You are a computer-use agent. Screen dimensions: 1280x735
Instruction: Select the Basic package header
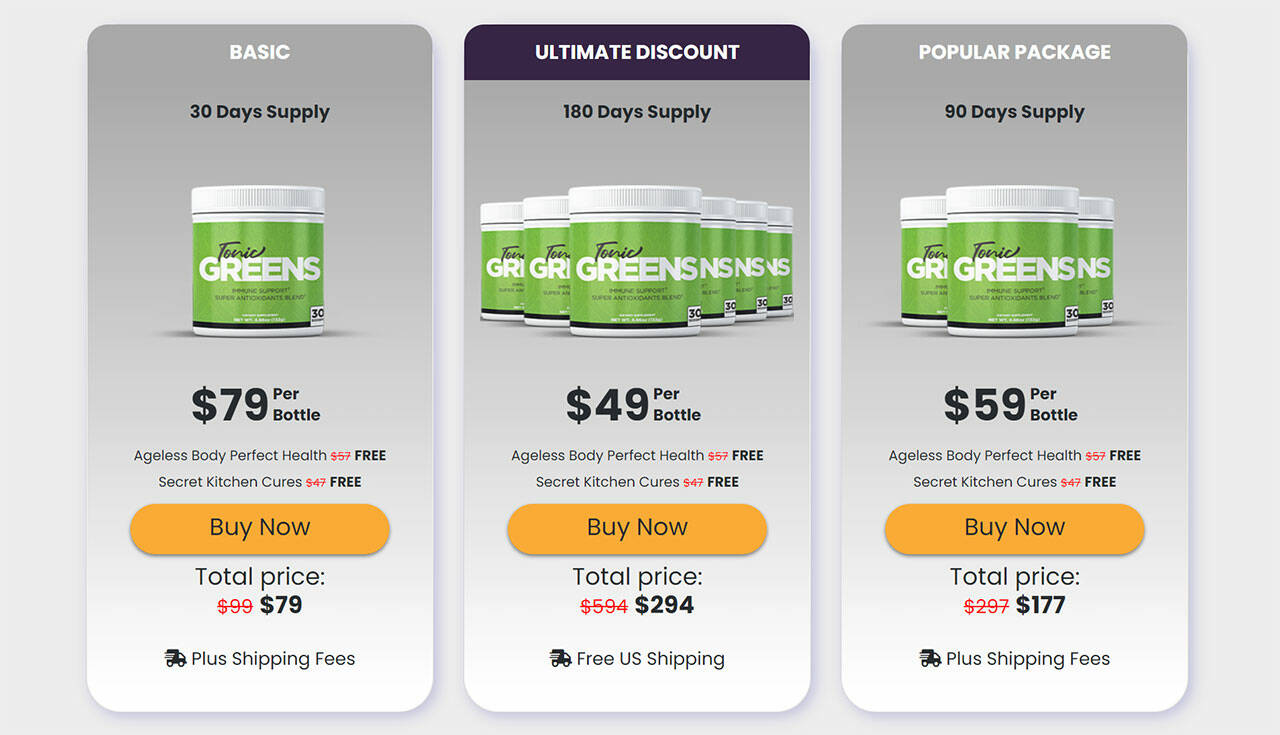(260, 52)
